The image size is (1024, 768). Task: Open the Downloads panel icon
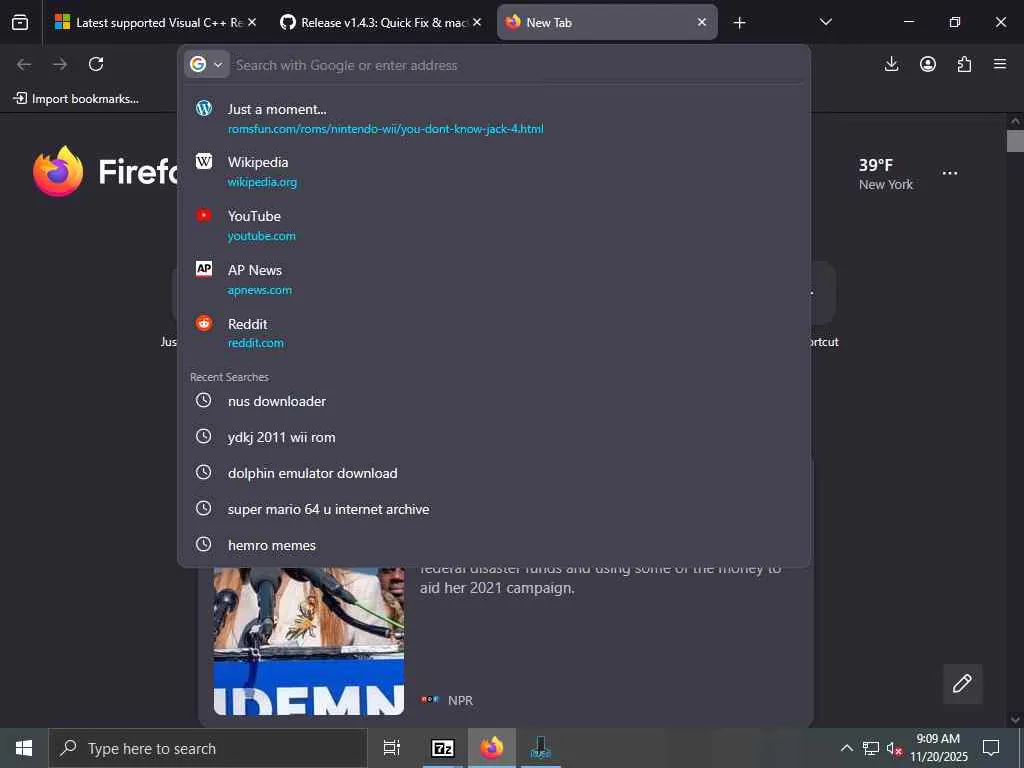[891, 64]
